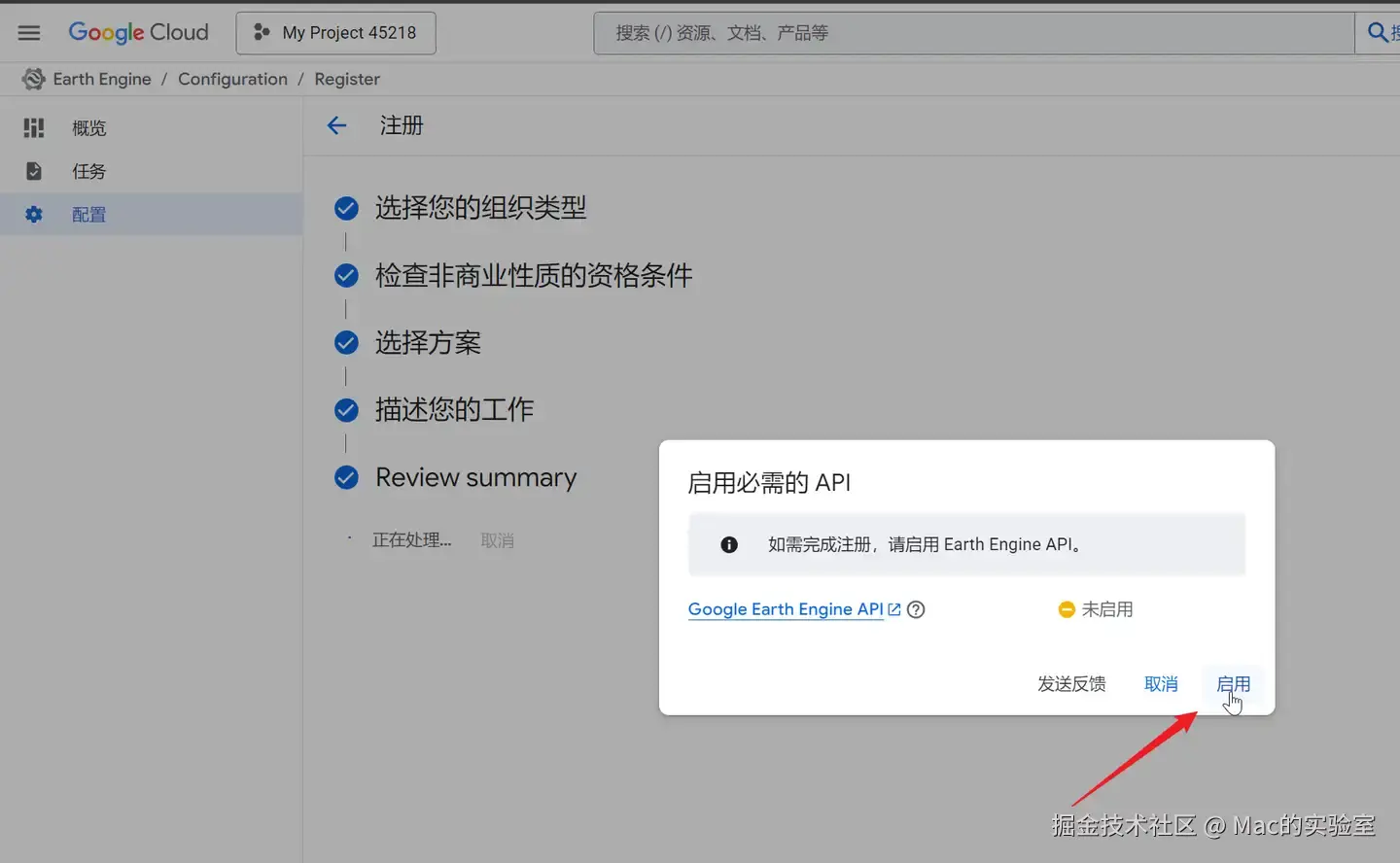The width and height of the screenshot is (1400, 863).
Task: Click the help question mark icon
Action: [916, 609]
